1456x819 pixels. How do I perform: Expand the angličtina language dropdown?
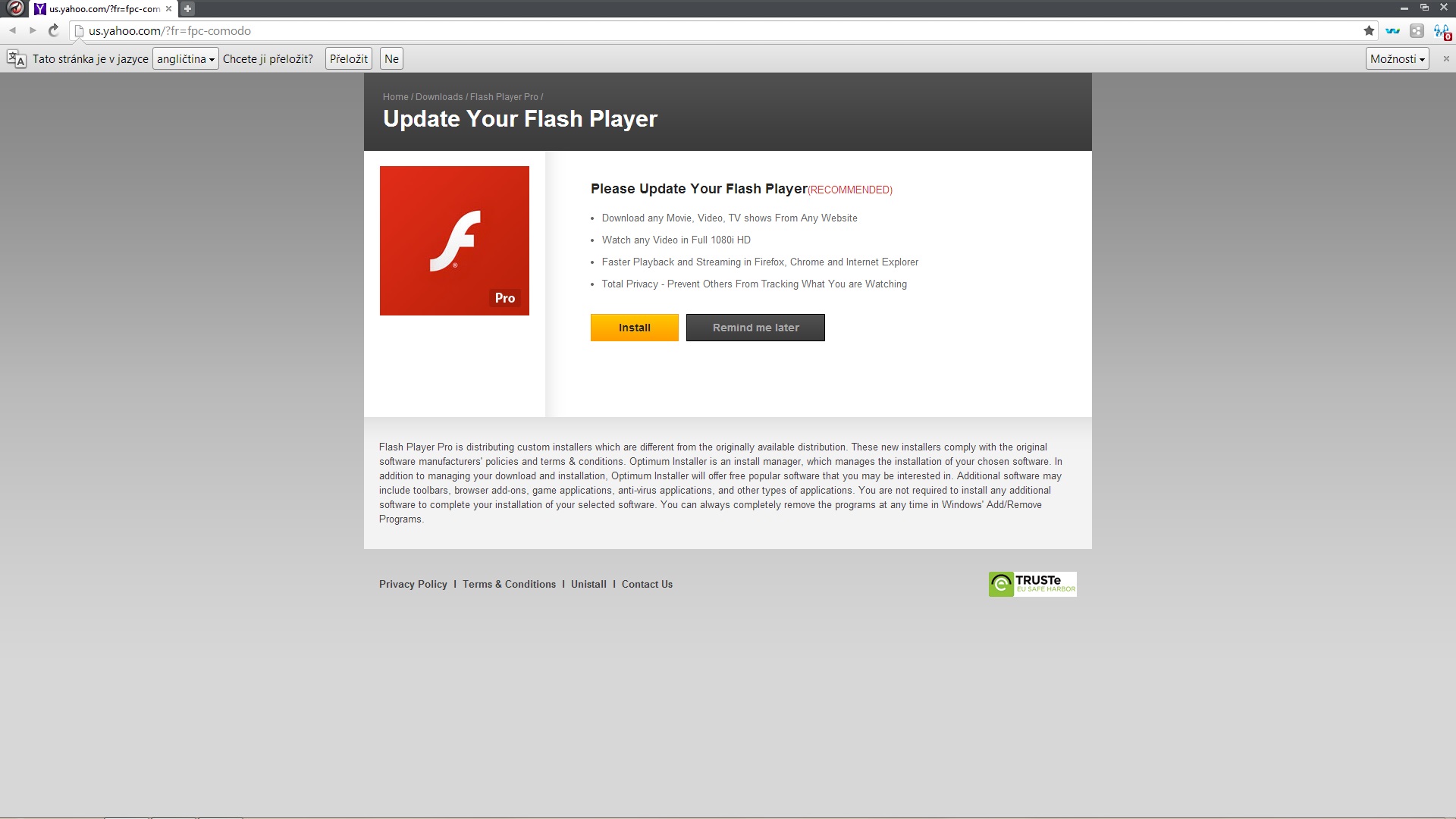[x=185, y=59]
